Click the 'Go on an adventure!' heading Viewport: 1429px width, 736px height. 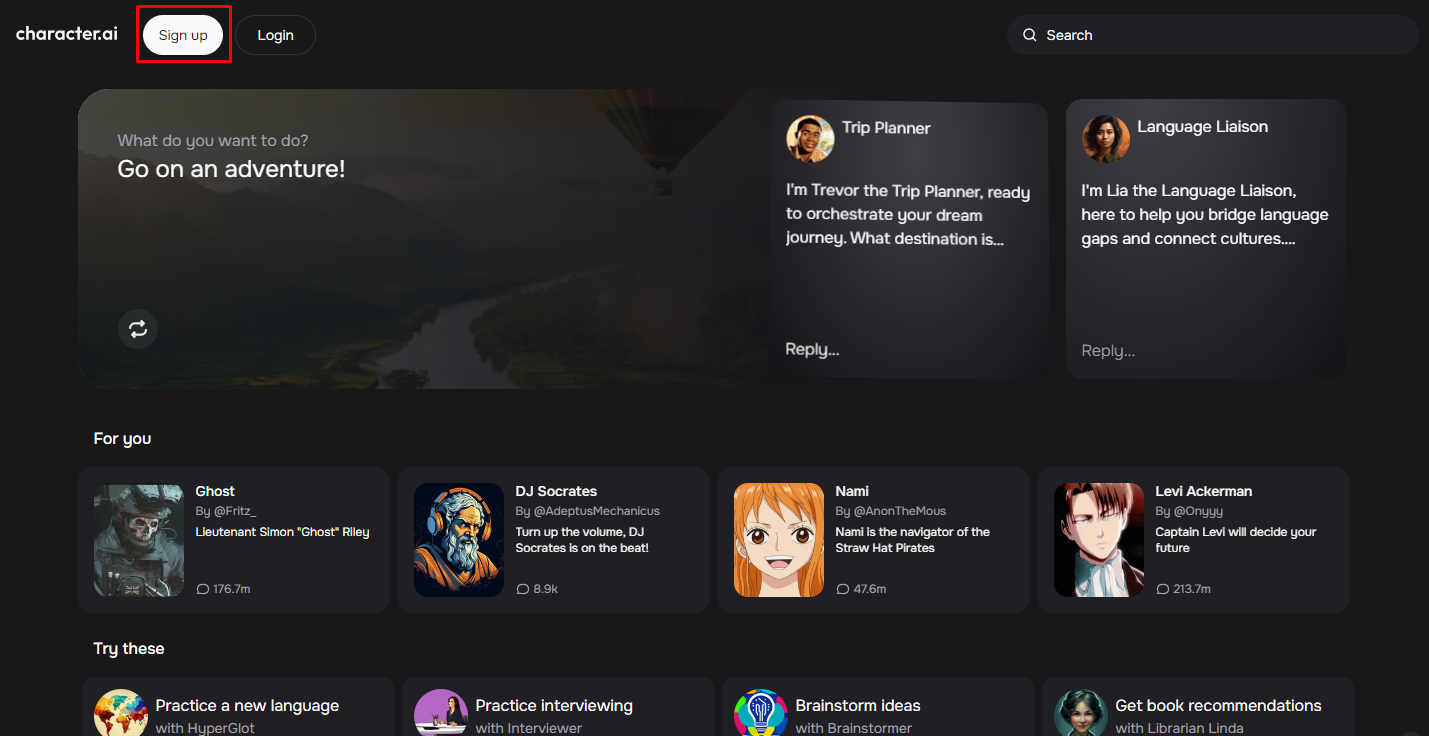[x=231, y=169]
